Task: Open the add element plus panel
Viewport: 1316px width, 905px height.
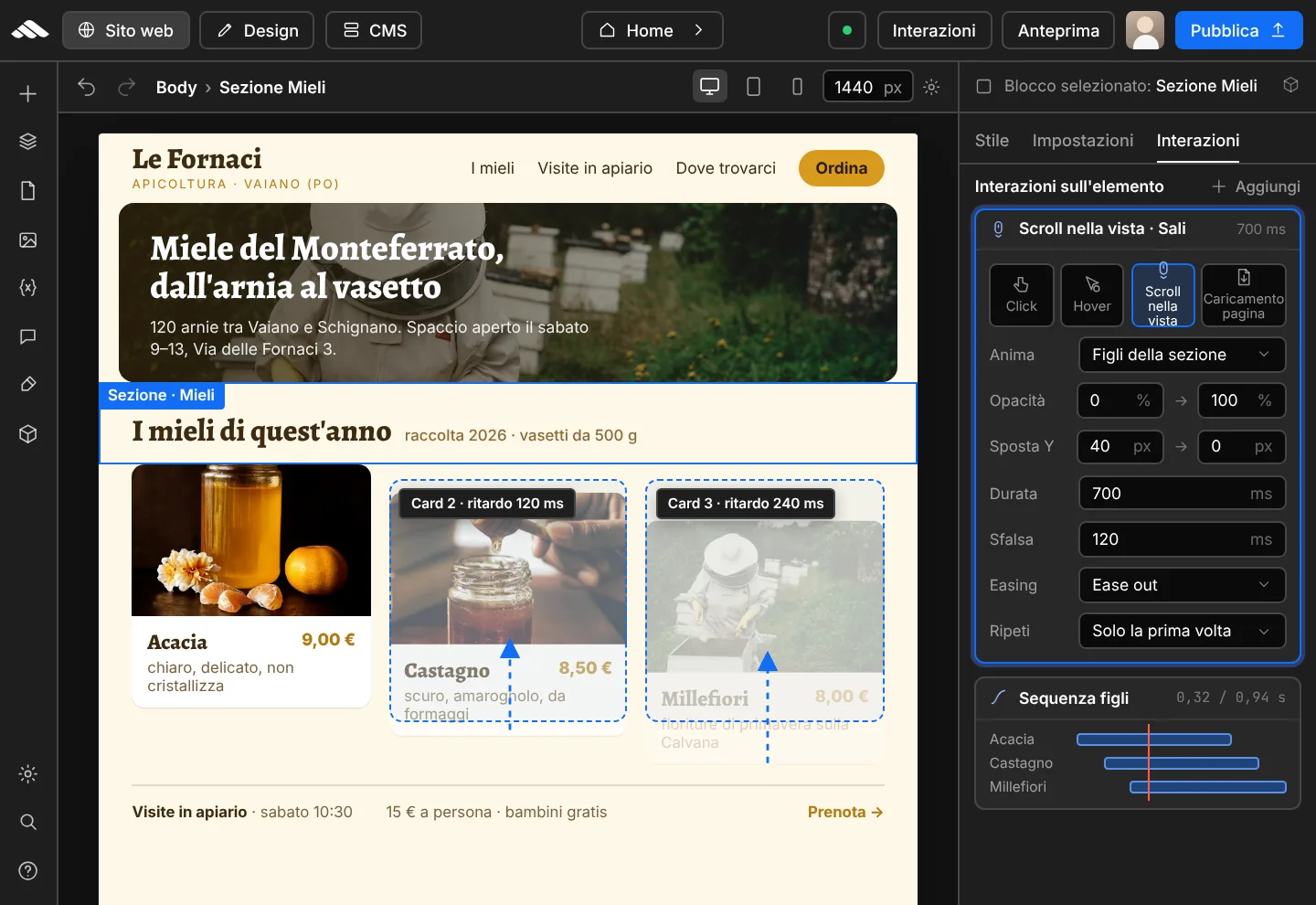Action: pos(28,94)
